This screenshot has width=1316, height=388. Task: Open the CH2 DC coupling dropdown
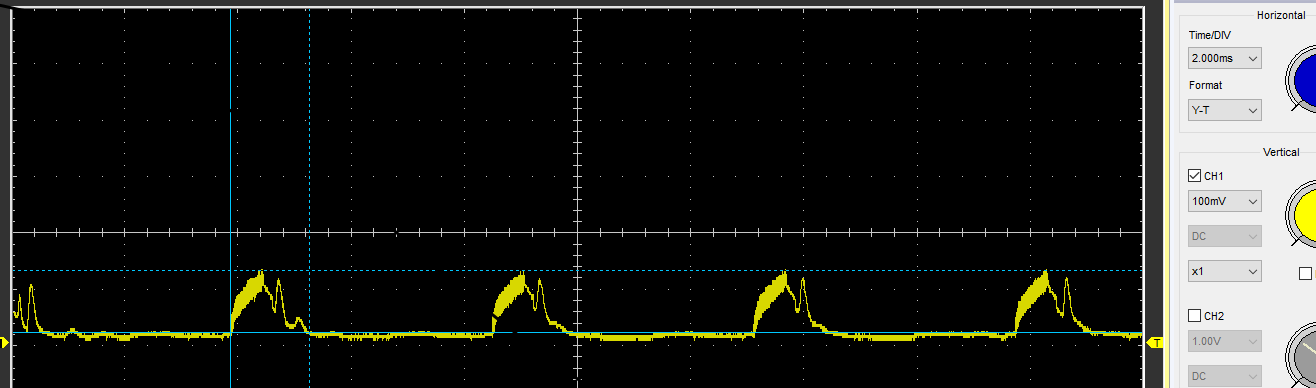[x=1224, y=376]
